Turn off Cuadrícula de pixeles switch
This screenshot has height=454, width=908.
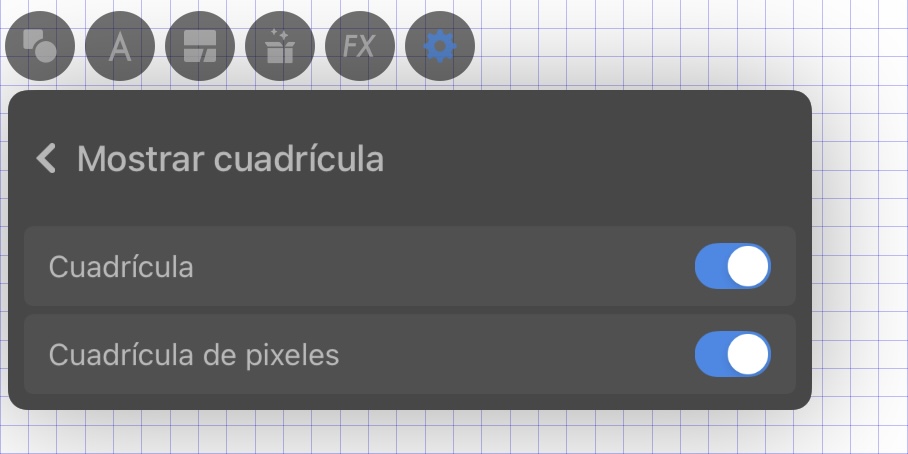tap(733, 354)
